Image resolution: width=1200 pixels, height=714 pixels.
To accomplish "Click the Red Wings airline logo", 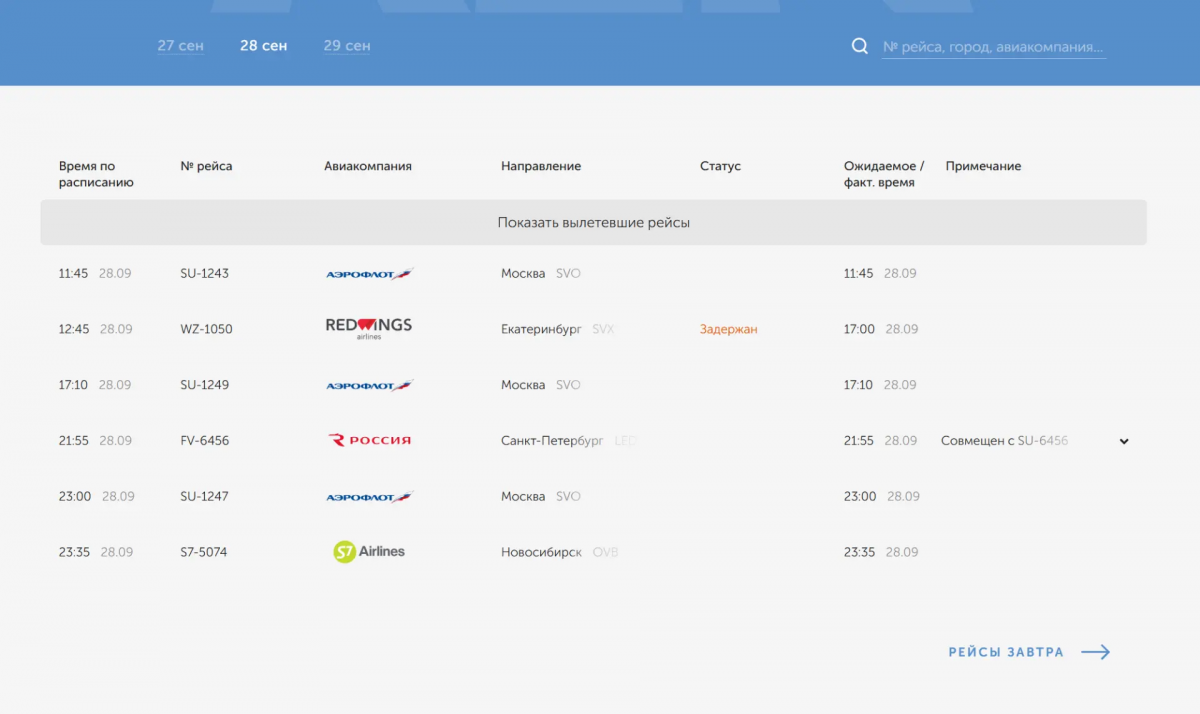I will [369, 328].
